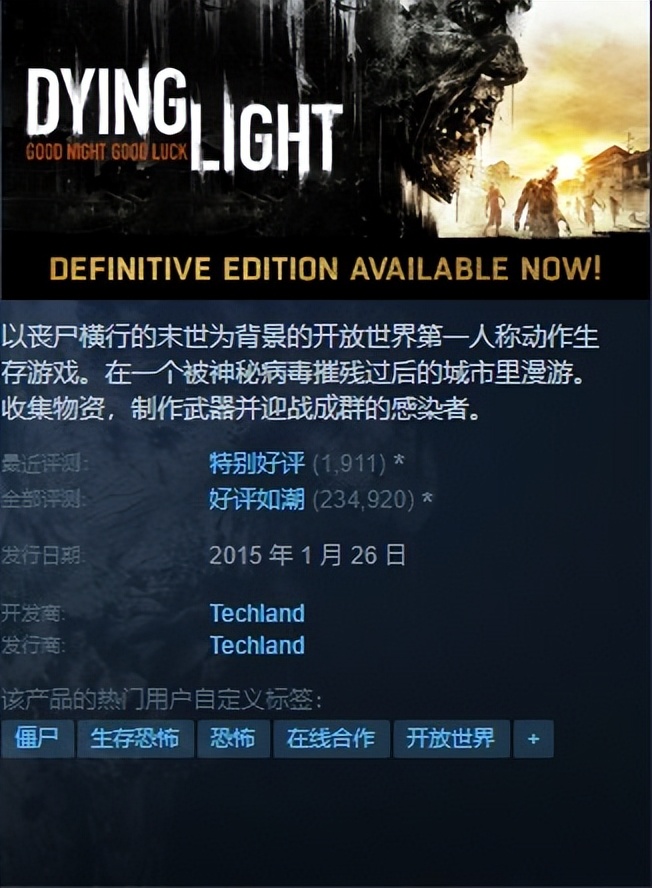This screenshot has height=888, width=652.
Task: Select the 生存恐怖 tag
Action: coord(135,738)
